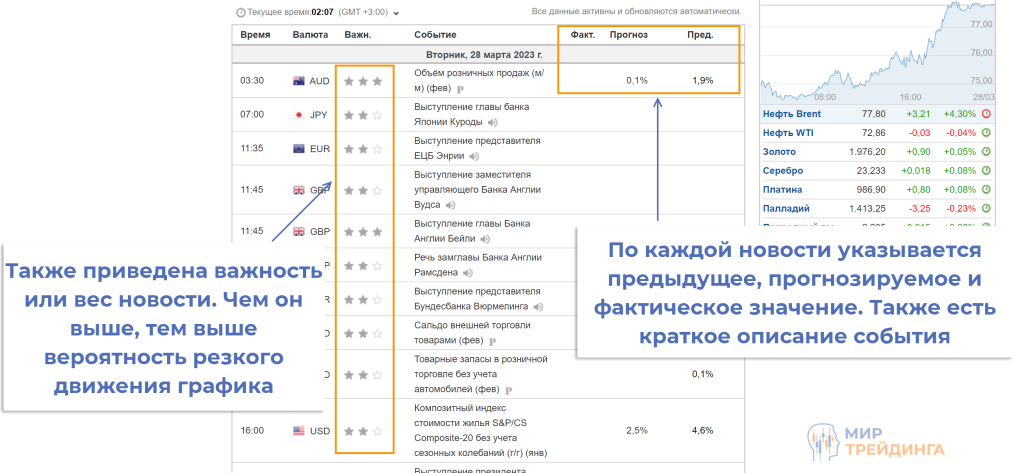Click importance stars for Куроды speech row

pyautogui.click(x=362, y=115)
